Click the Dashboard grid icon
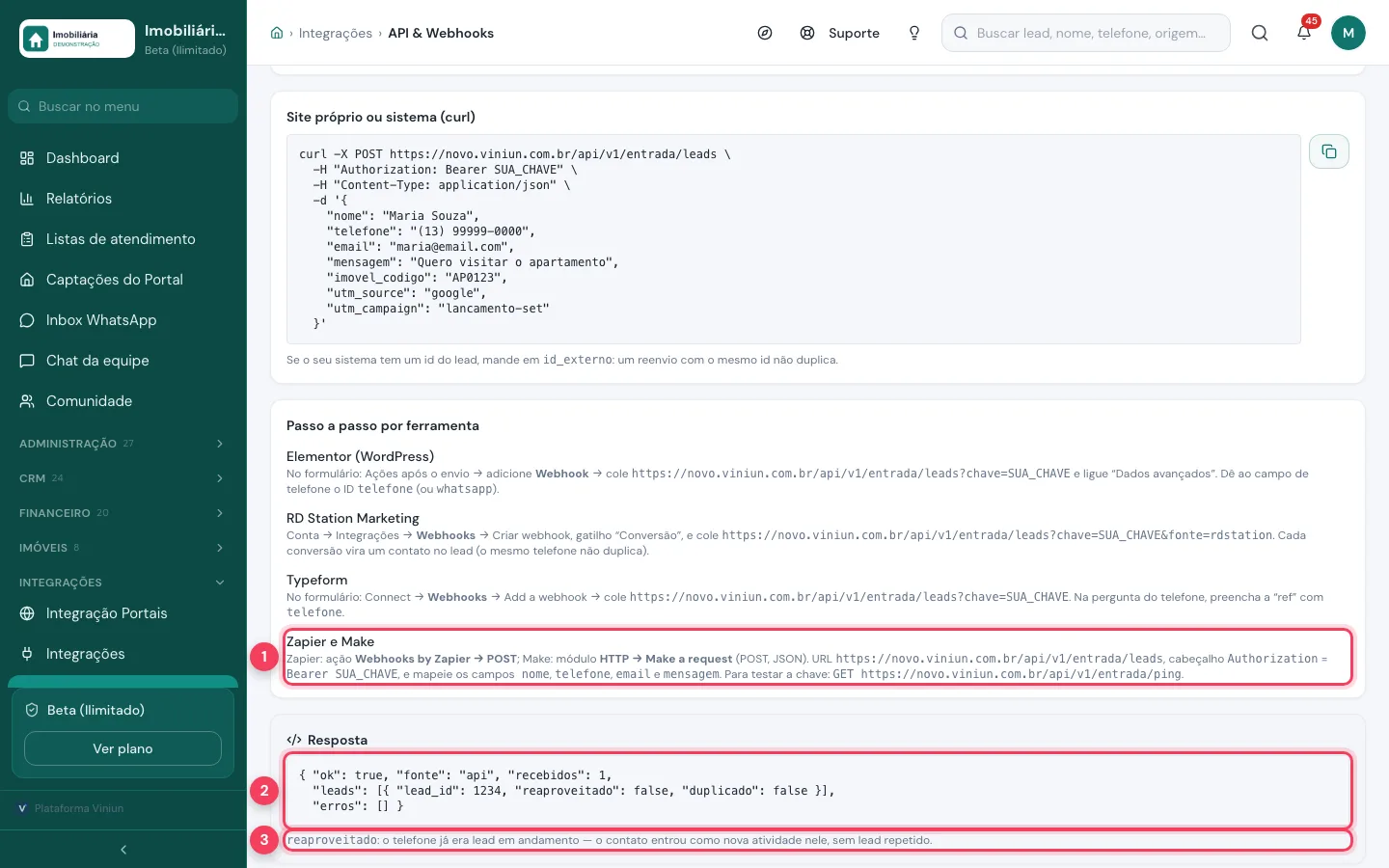Image resolution: width=1389 pixels, height=868 pixels. 27,158
